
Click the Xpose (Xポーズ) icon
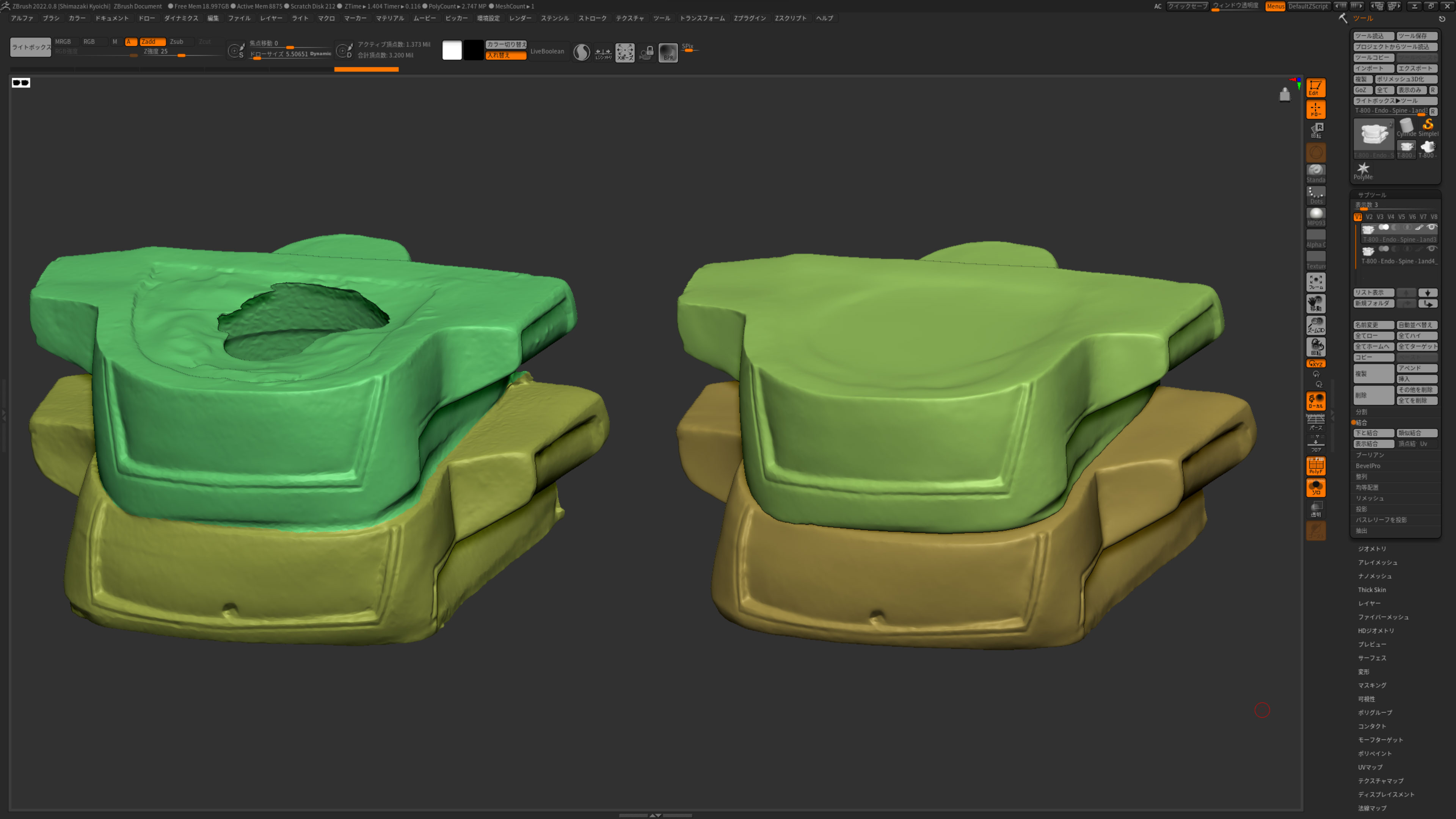coord(624,53)
